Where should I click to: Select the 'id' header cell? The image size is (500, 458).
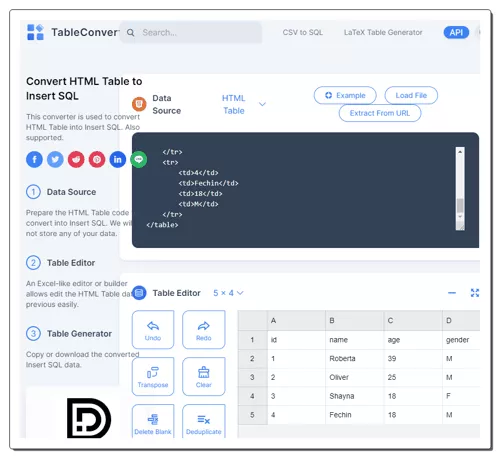[296, 340]
